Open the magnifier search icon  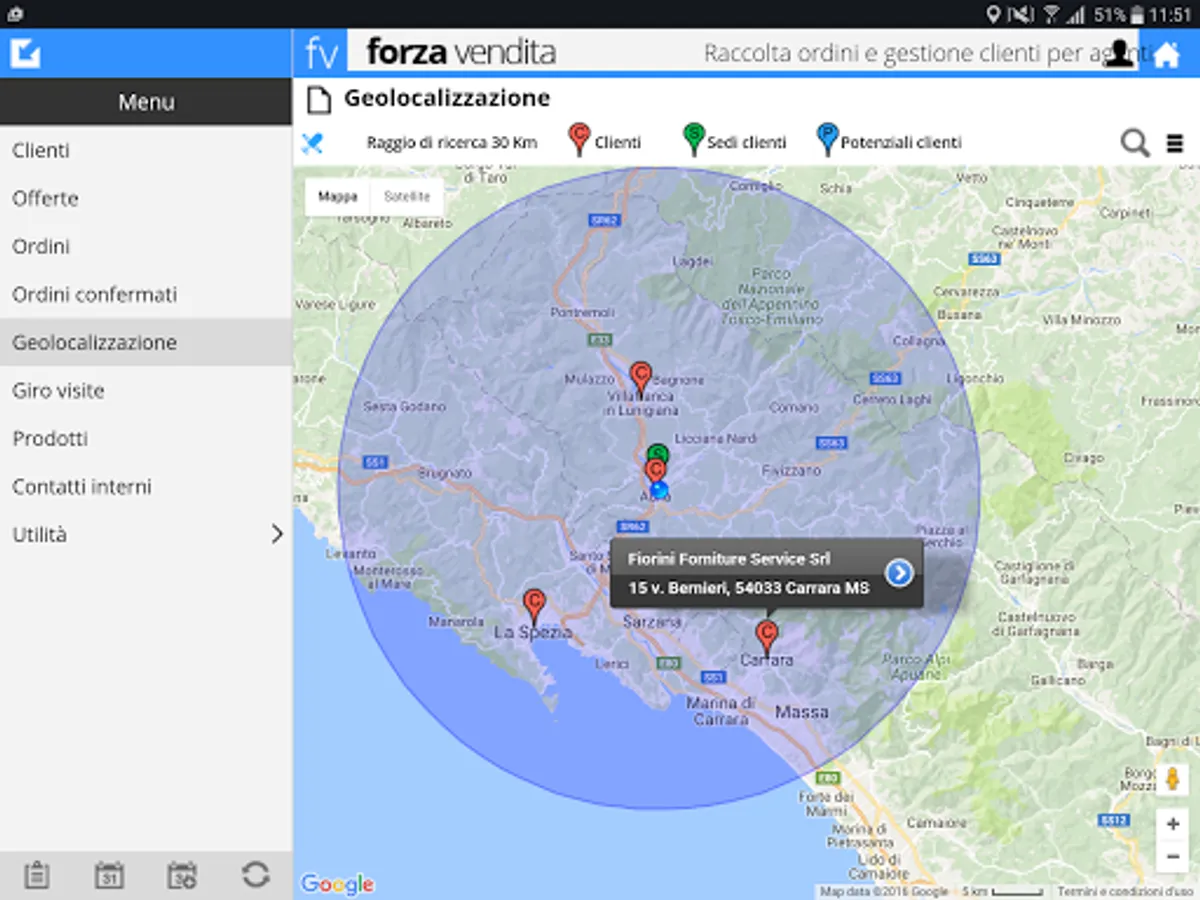[x=1135, y=143]
